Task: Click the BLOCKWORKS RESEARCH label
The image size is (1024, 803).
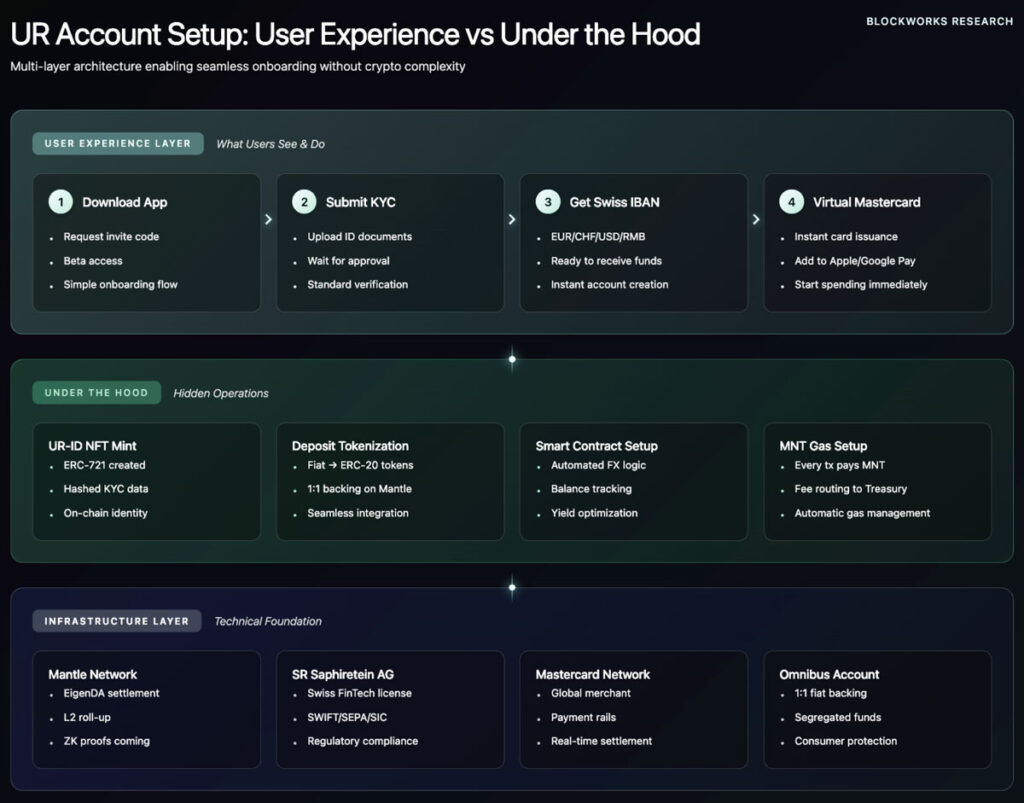Action: click(939, 22)
